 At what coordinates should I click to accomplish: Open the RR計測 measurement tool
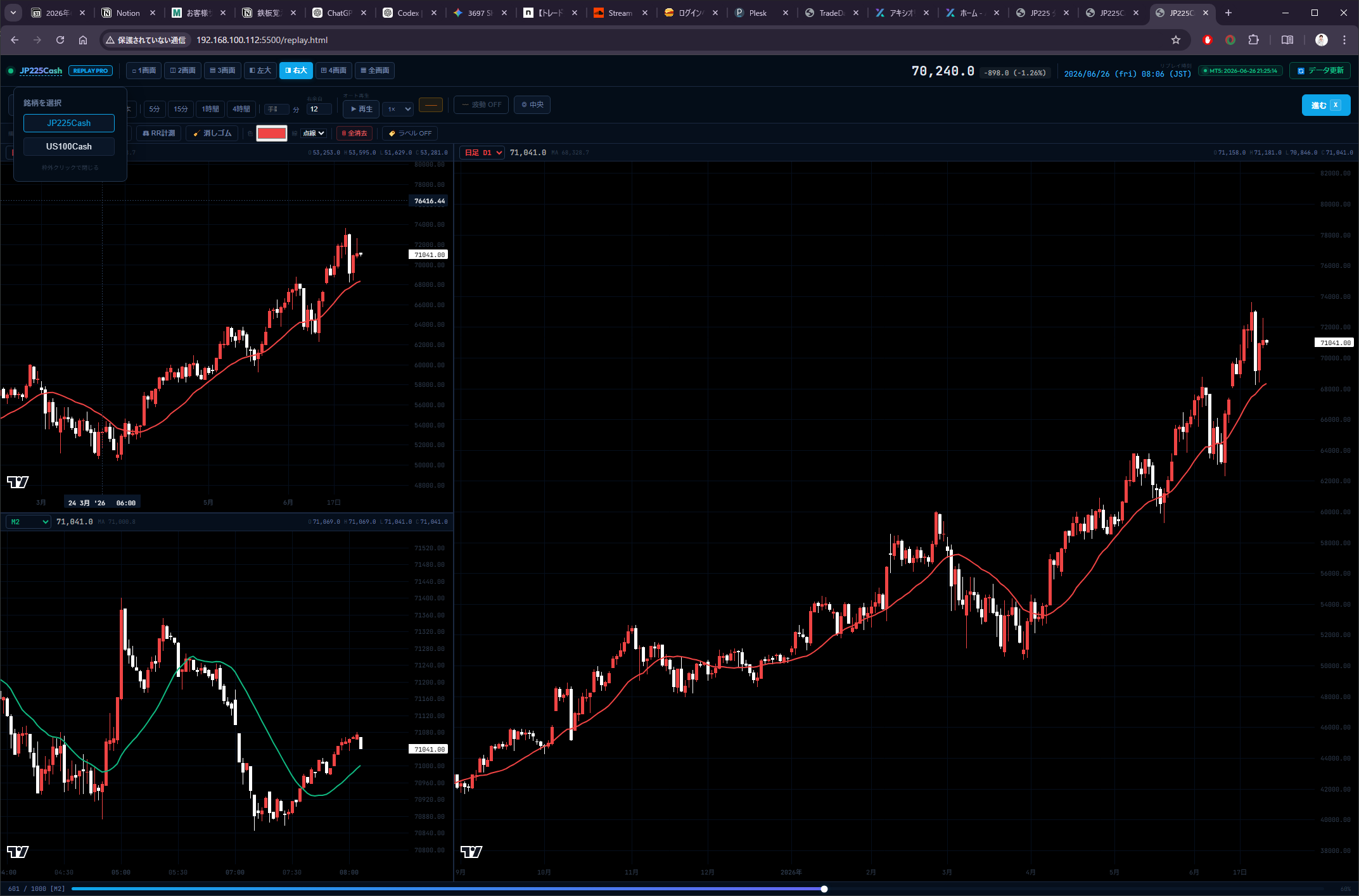(x=159, y=133)
